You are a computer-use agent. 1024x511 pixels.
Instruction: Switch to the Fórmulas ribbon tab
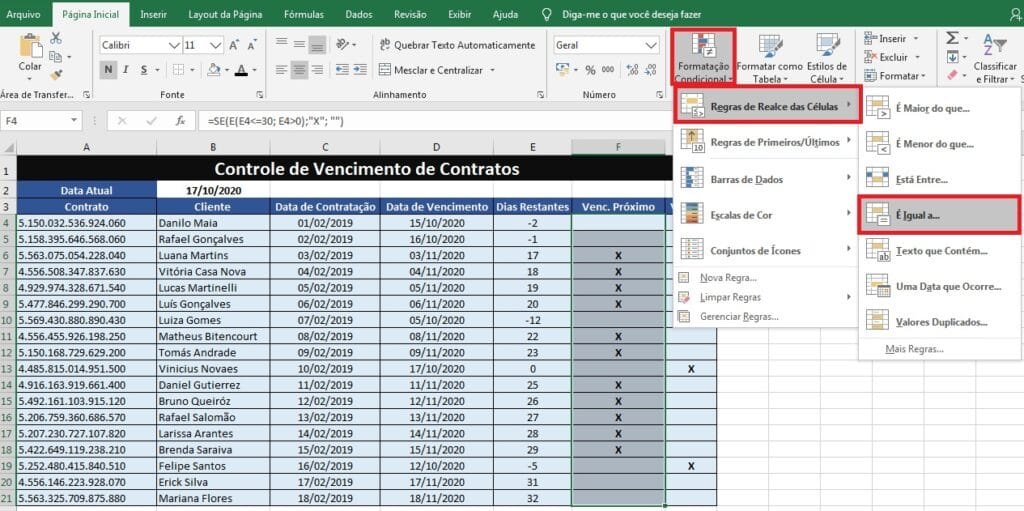point(306,14)
